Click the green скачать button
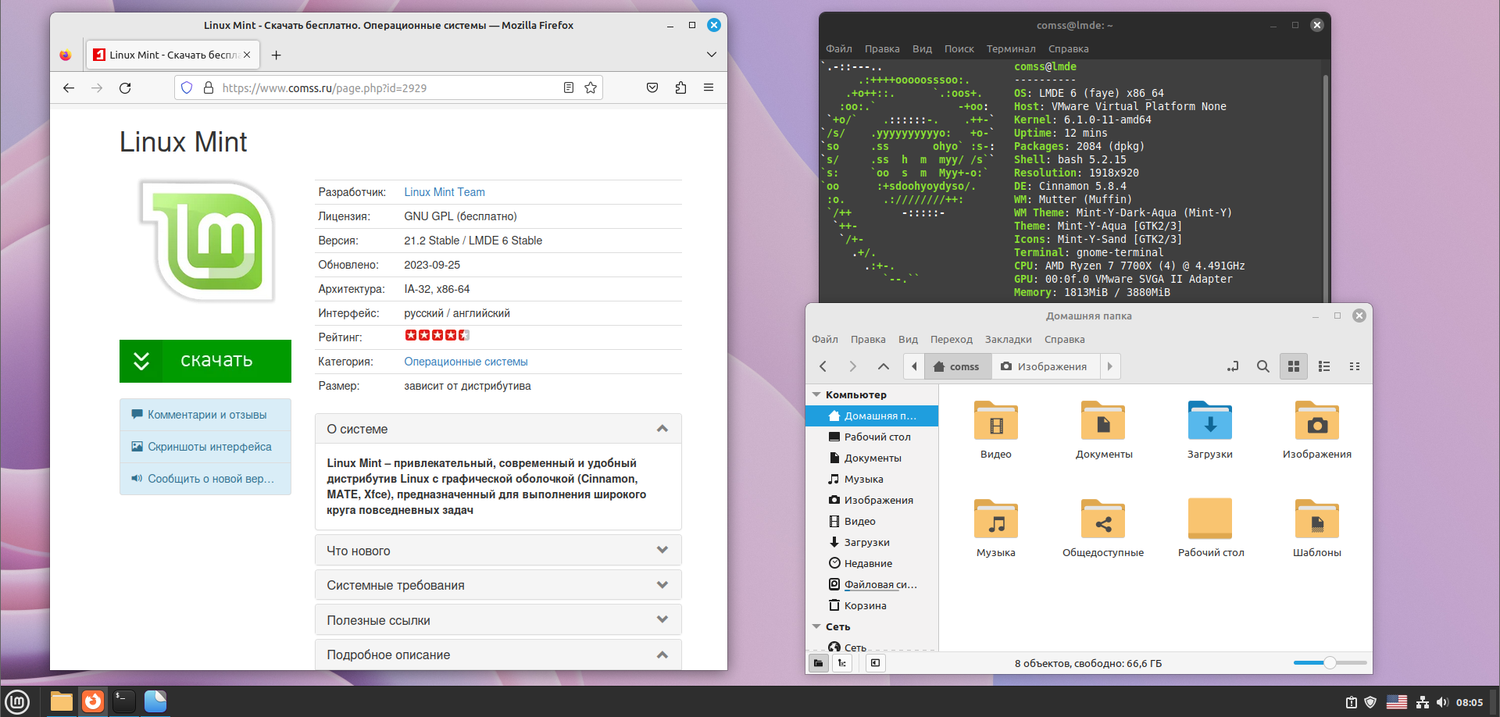Screen dimensions: 1500x717 point(205,361)
